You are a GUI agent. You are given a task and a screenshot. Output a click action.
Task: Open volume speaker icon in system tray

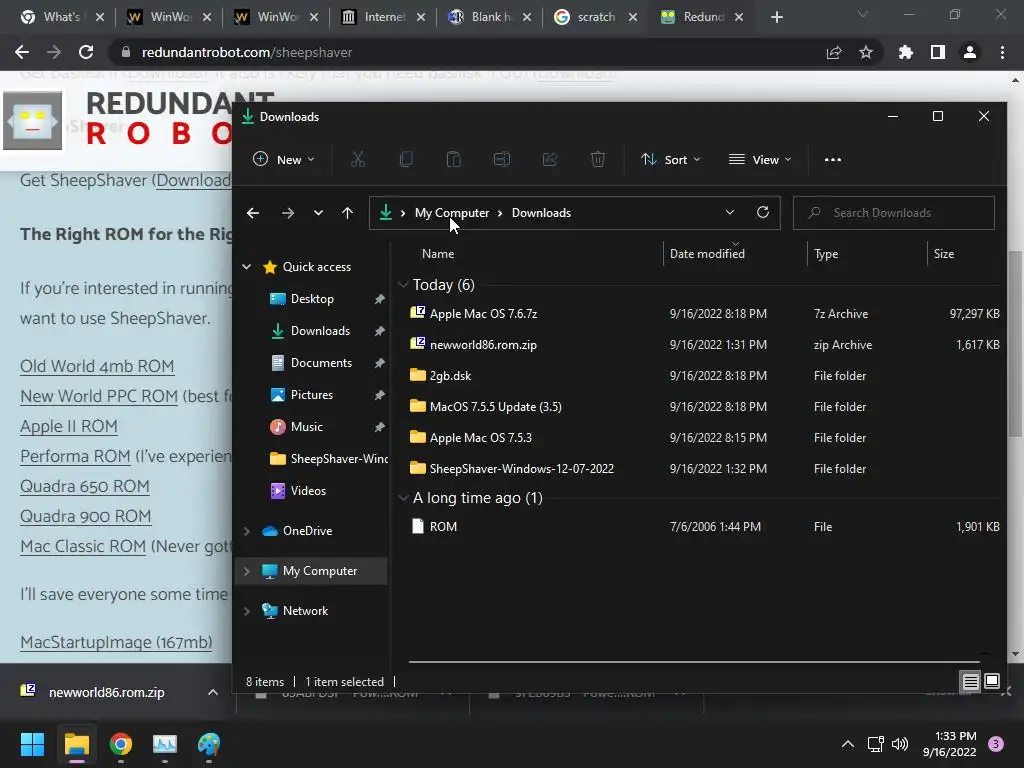tap(900, 744)
